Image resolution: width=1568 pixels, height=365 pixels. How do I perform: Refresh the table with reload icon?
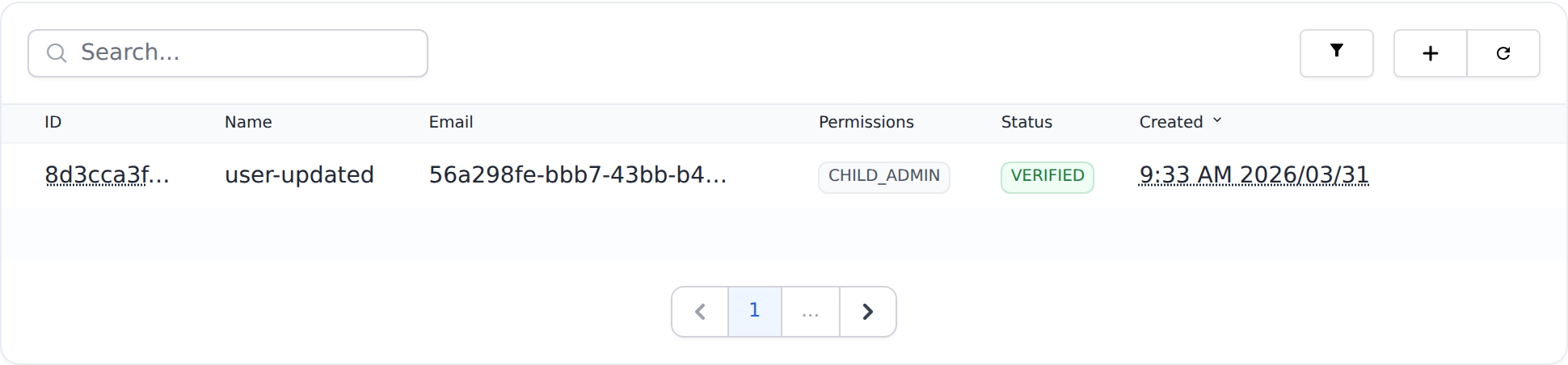coord(1503,53)
